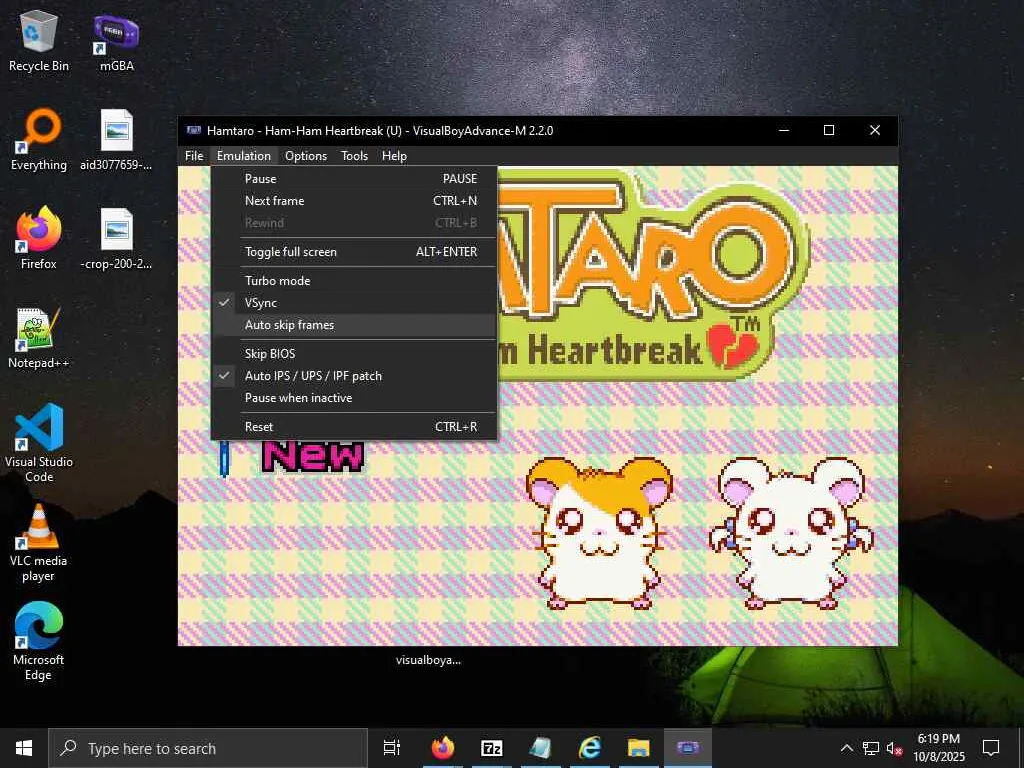This screenshot has width=1024, height=768.
Task: Click the Windows Start button
Action: [x=24, y=748]
